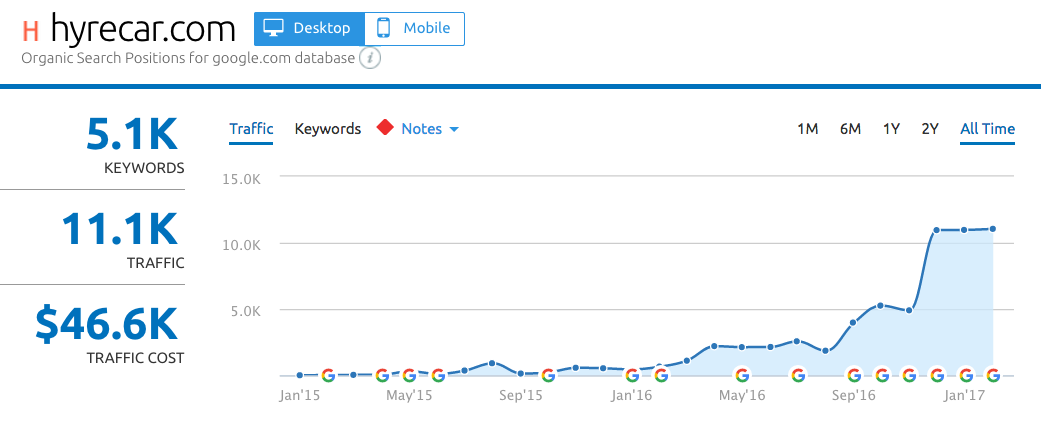
Task: Switch to the Mobile view
Action: coord(414,29)
